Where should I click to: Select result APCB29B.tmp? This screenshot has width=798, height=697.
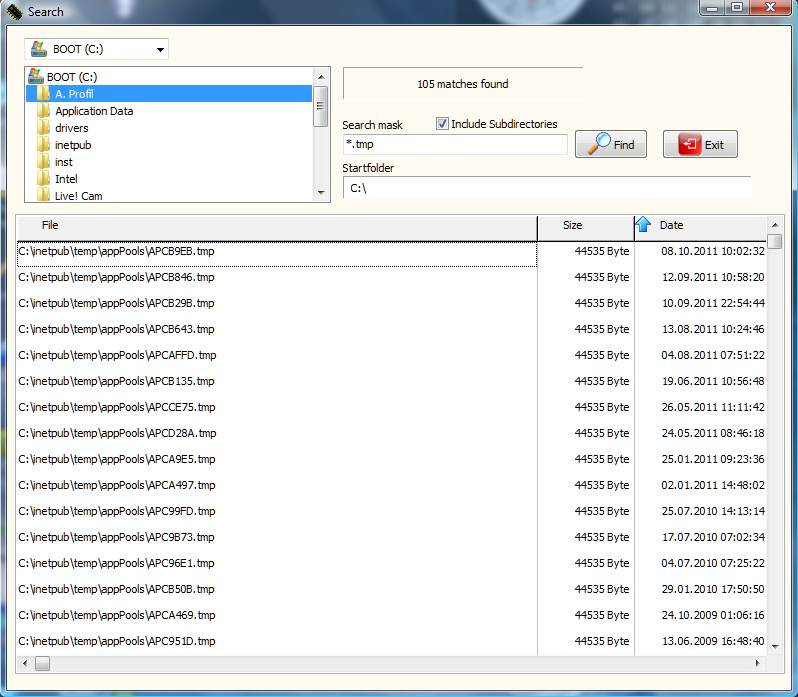(x=277, y=304)
